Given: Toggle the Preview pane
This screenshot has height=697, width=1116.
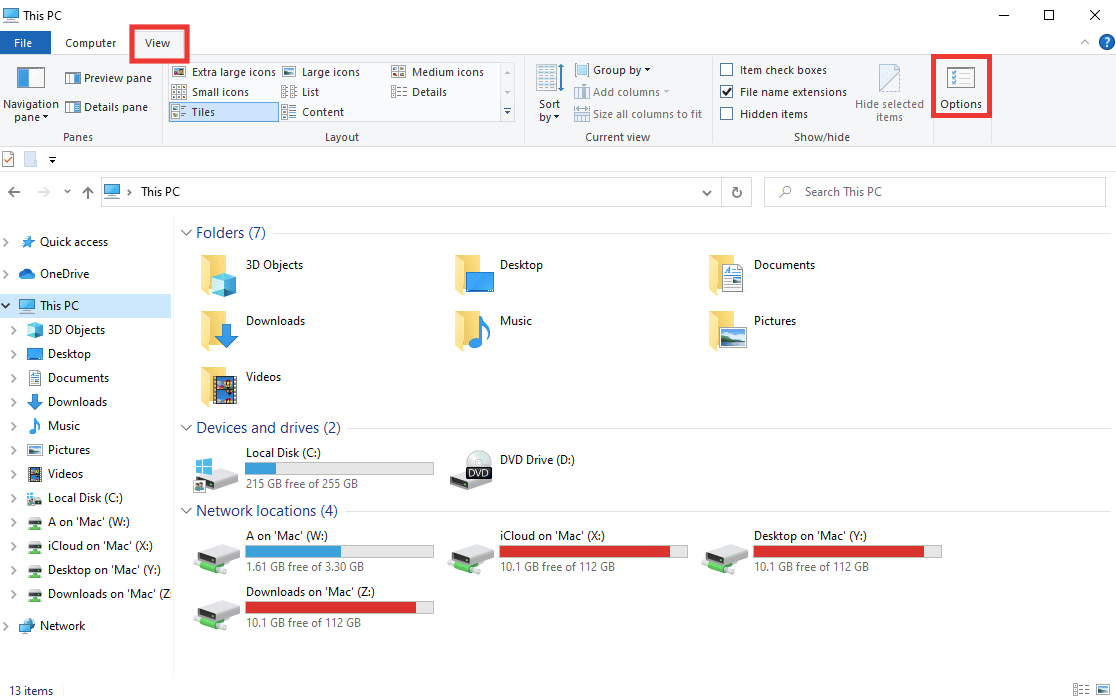Looking at the screenshot, I should tap(108, 78).
